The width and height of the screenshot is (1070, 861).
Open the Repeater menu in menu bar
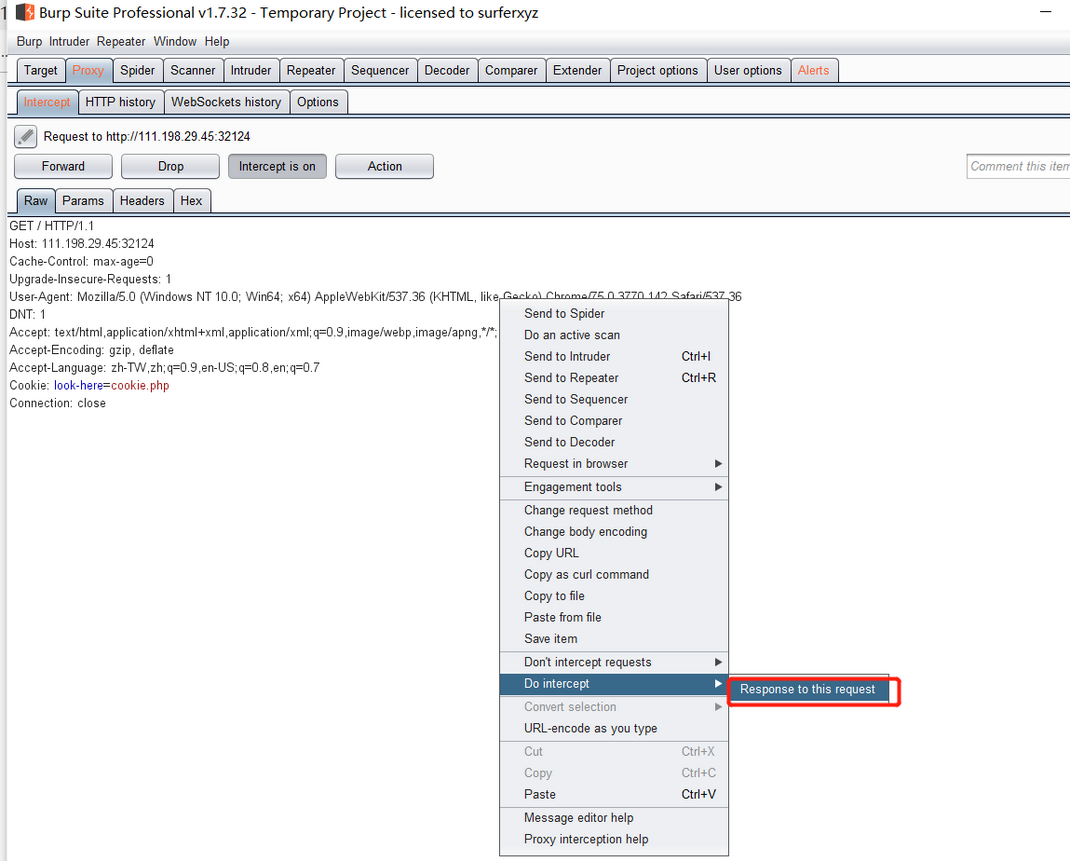[x=121, y=42]
